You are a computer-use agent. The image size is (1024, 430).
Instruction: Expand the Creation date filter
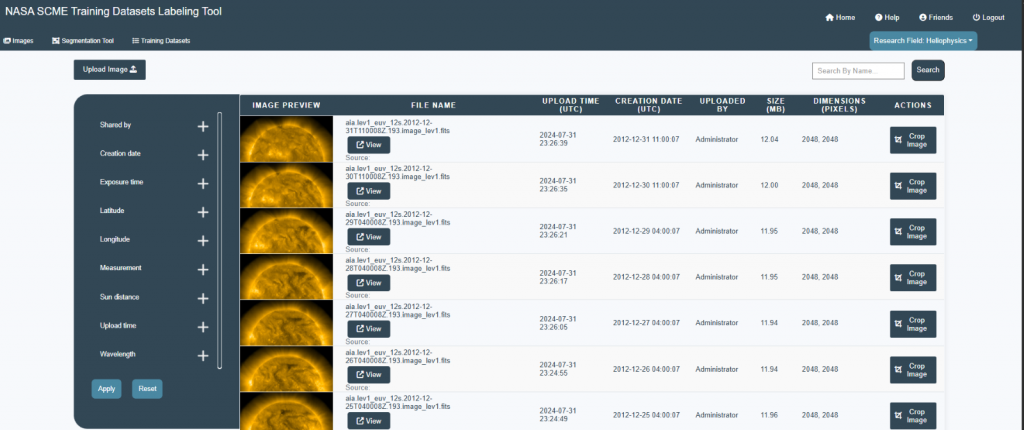click(203, 155)
